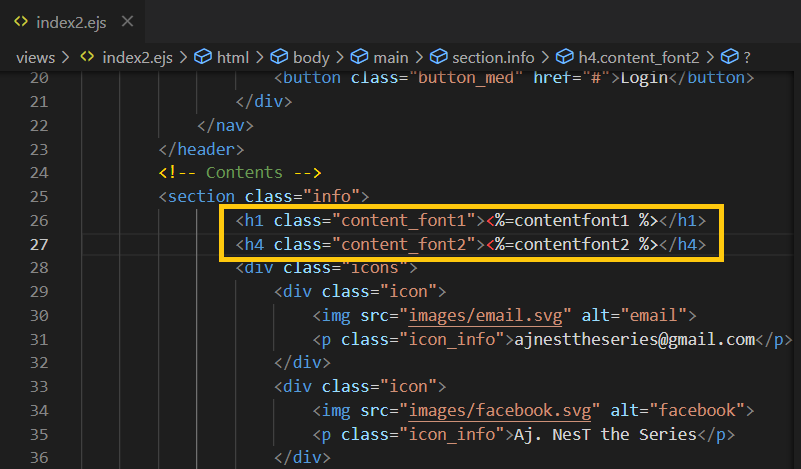Follow the images/email.svg path link
The width and height of the screenshot is (801, 469).
(x=485, y=316)
